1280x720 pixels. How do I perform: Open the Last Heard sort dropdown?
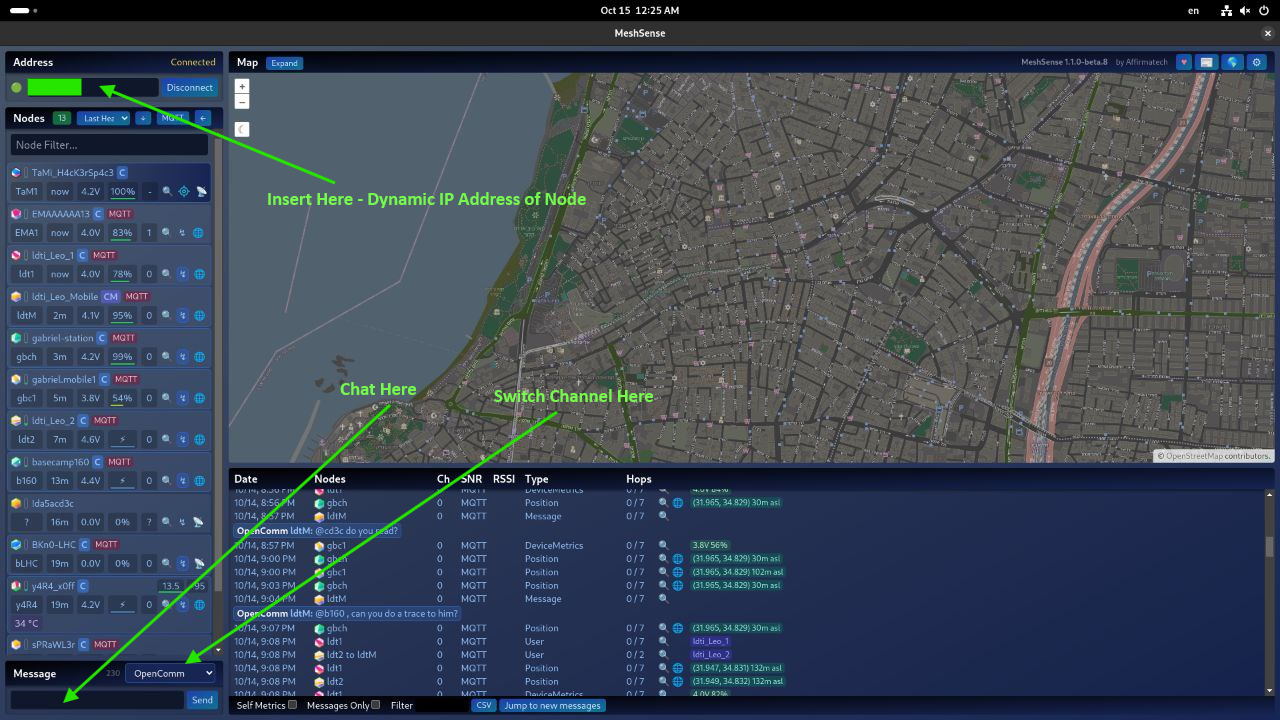[105, 118]
